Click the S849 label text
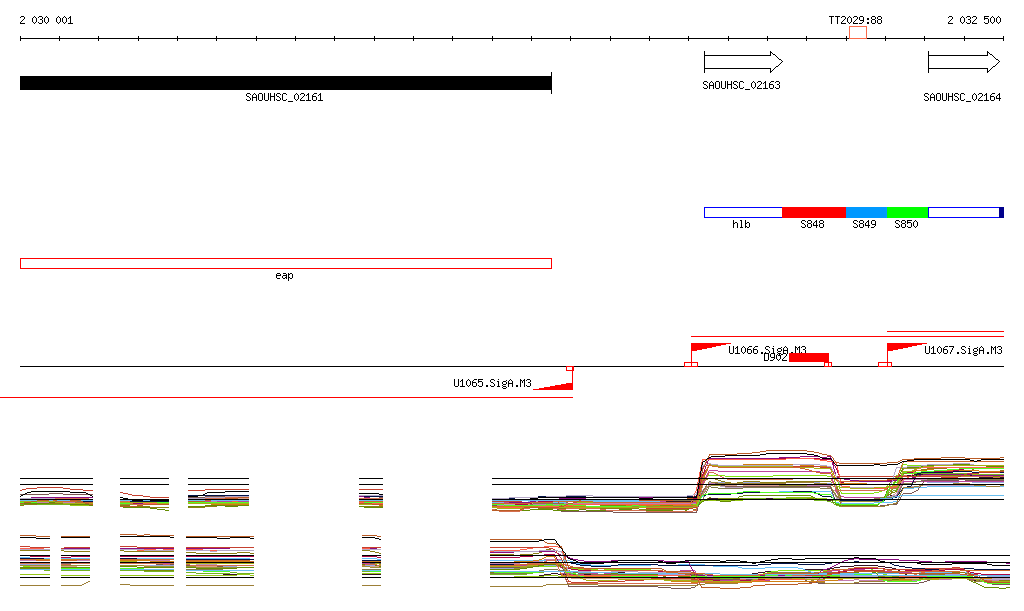 point(864,225)
